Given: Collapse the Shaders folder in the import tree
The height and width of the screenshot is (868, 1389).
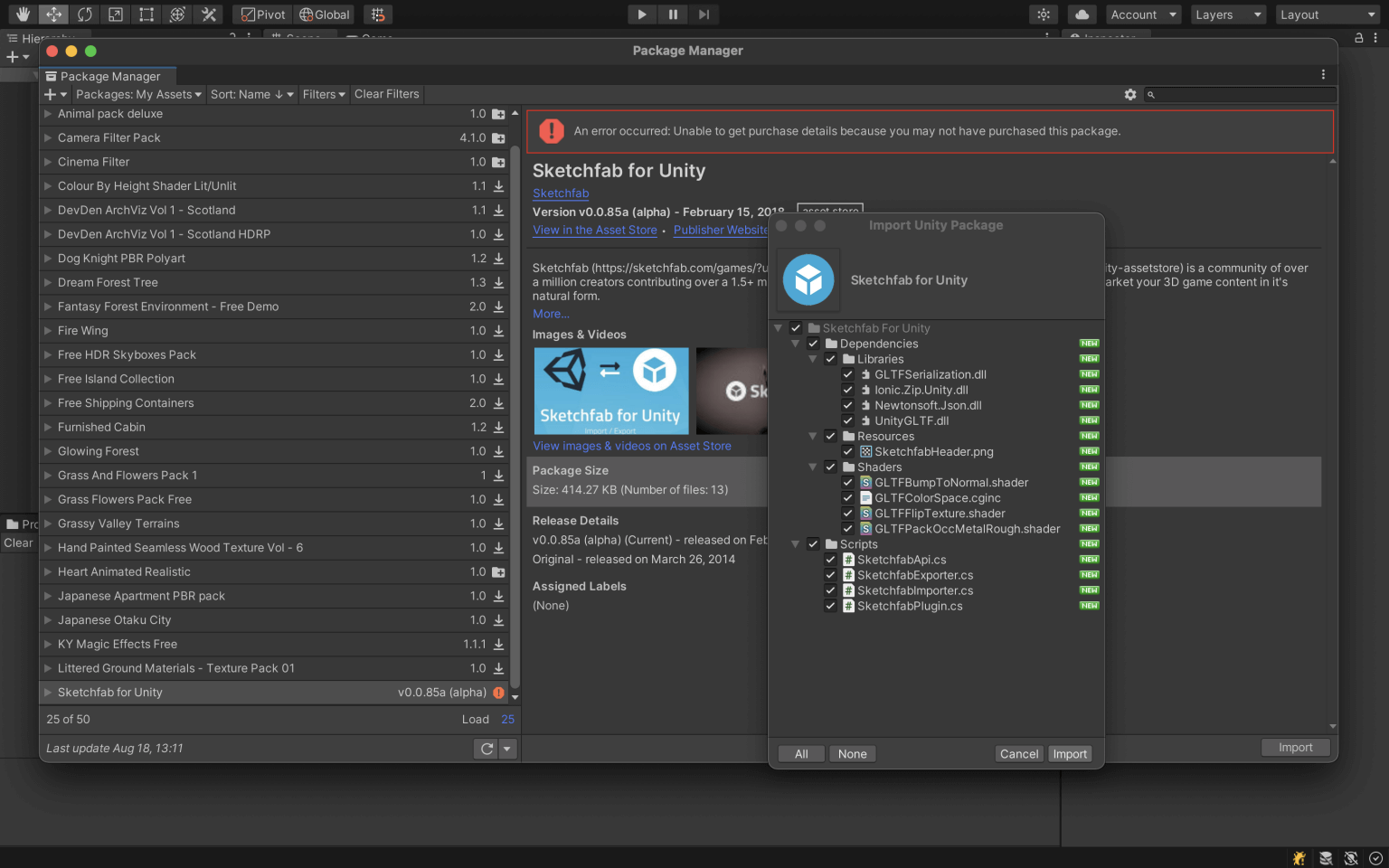Looking at the screenshot, I should (x=812, y=467).
